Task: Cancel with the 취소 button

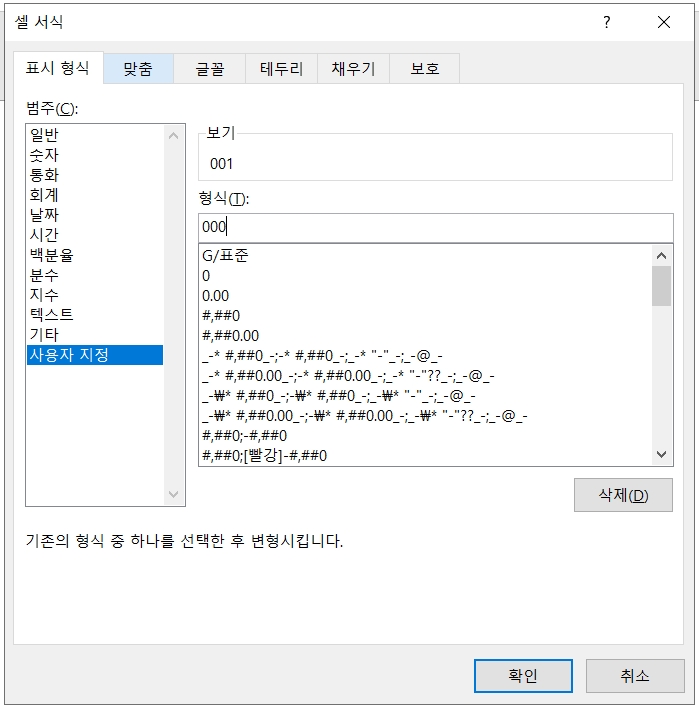Action: click(635, 676)
